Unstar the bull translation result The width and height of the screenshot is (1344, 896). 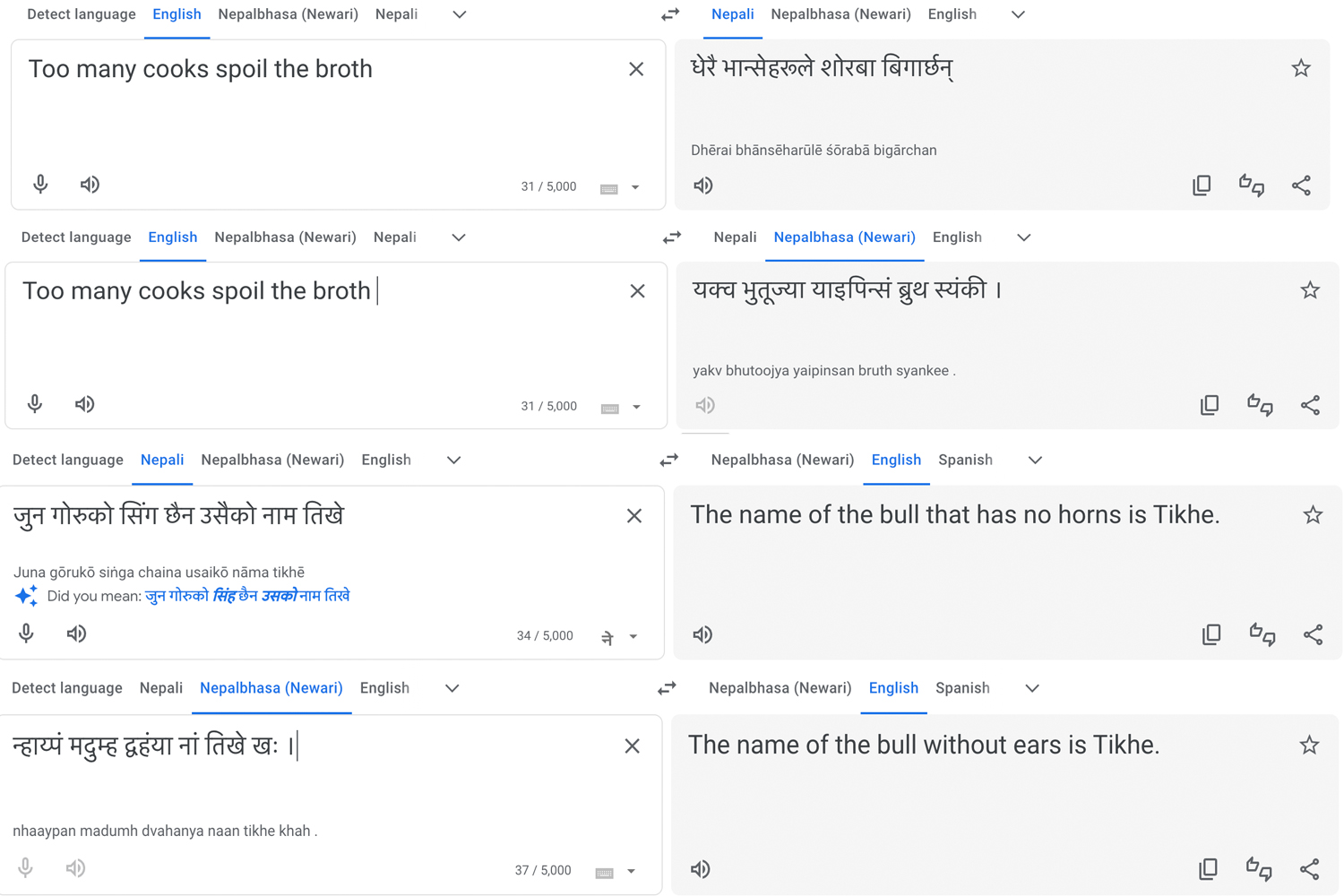[1313, 515]
